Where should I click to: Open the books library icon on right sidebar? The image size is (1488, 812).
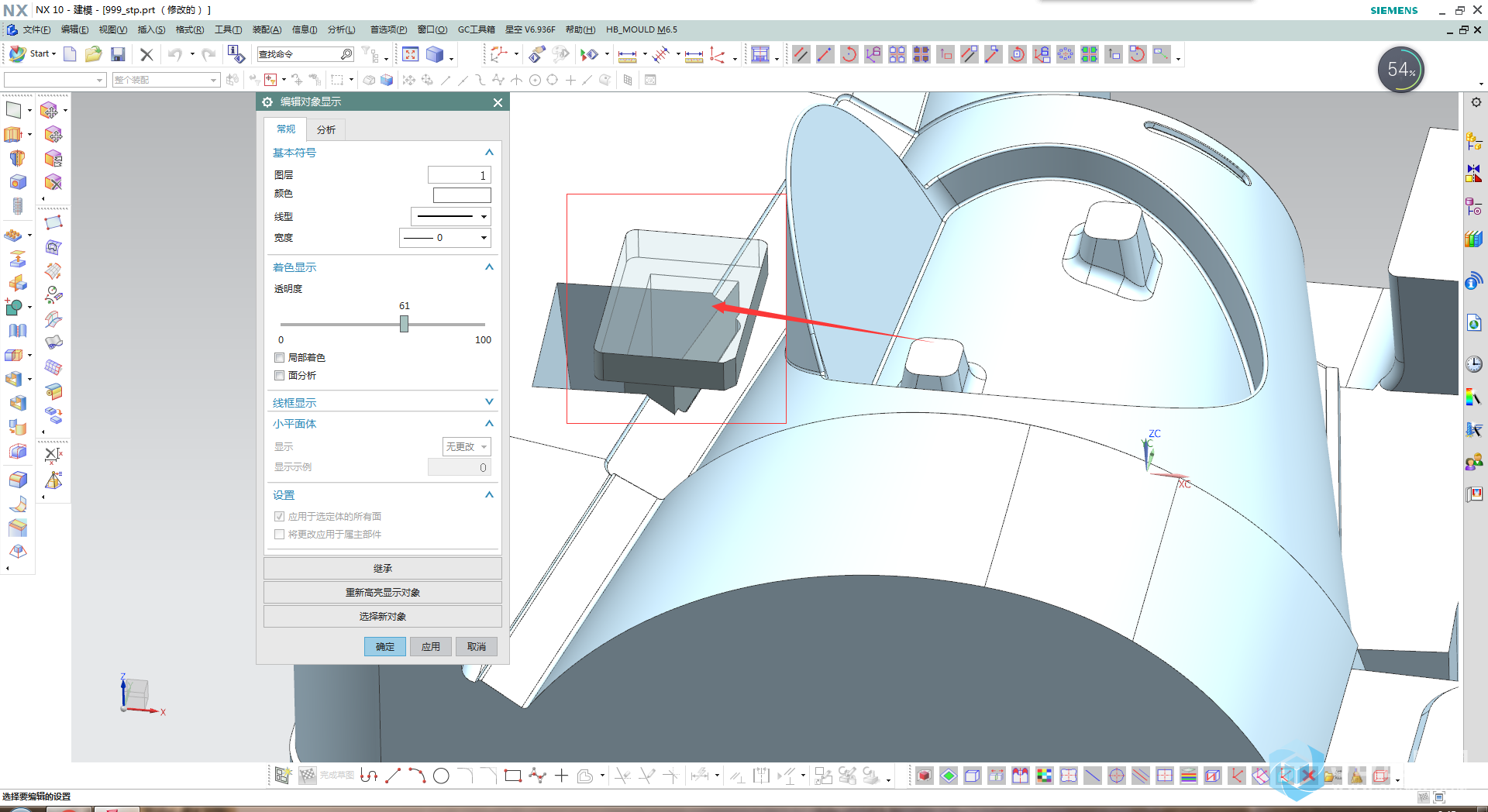coord(1474,239)
